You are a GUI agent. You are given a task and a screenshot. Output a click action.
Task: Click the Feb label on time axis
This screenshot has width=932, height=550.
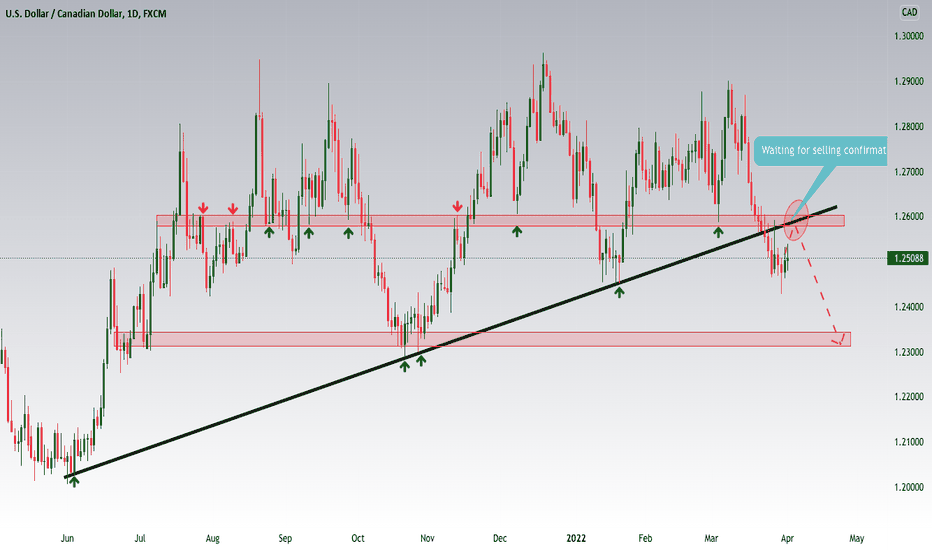click(x=645, y=538)
